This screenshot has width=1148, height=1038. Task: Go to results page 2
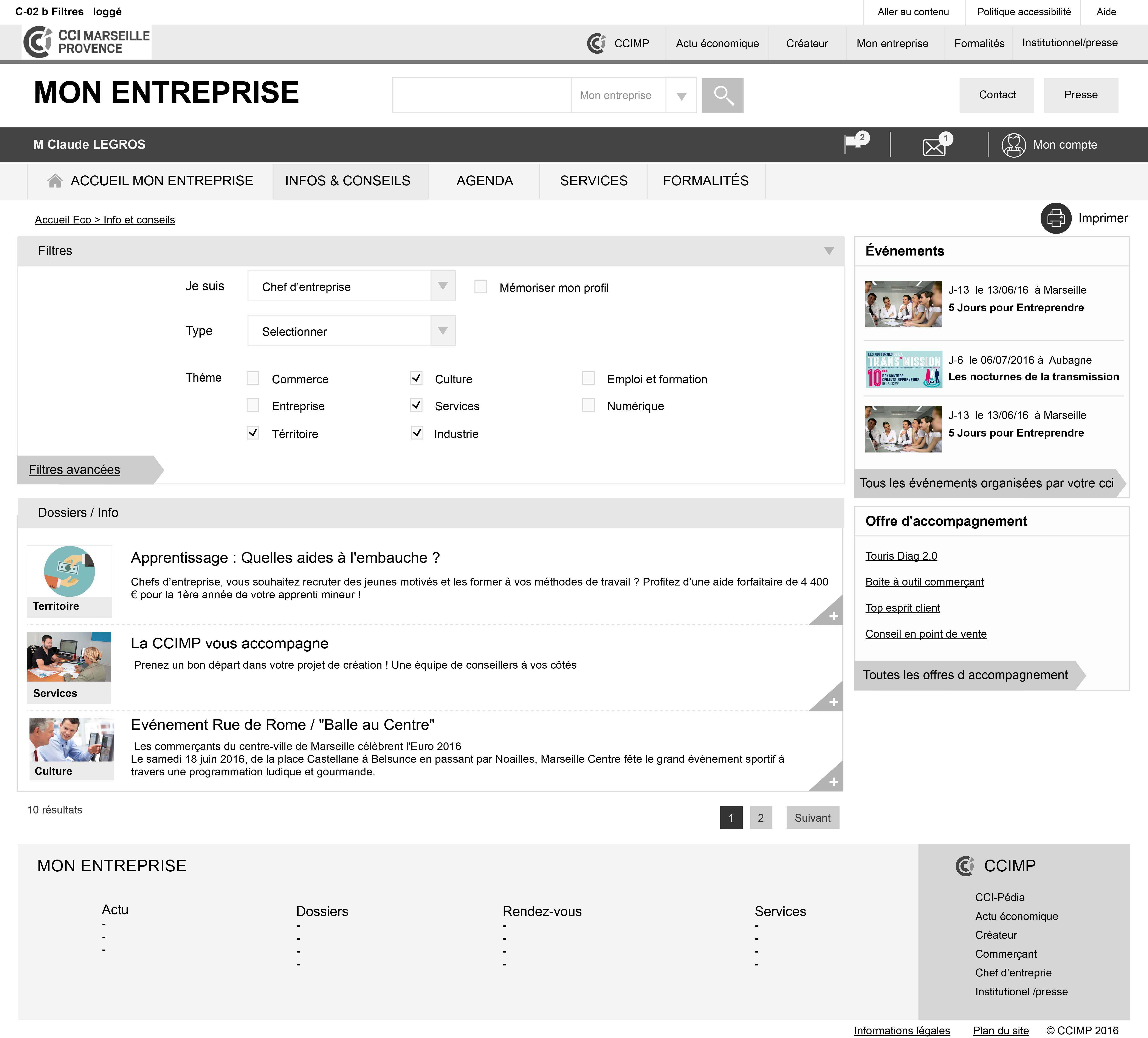[x=760, y=818]
